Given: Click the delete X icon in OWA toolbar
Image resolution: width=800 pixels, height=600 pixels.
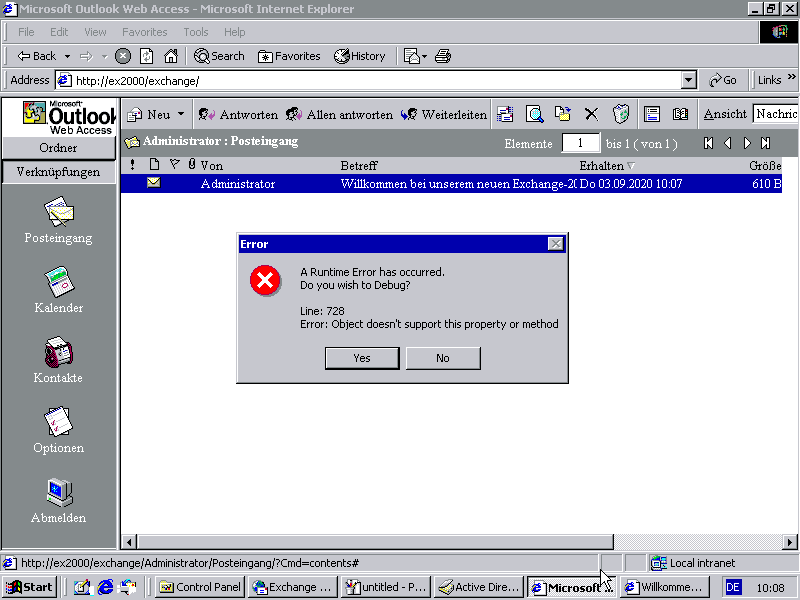Looking at the screenshot, I should click(x=591, y=114).
